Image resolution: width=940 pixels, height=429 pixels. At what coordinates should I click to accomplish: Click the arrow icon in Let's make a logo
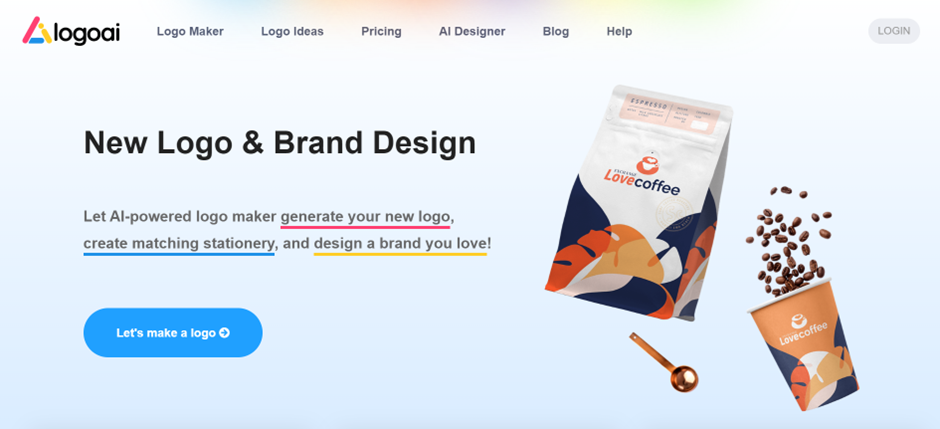[224, 333]
